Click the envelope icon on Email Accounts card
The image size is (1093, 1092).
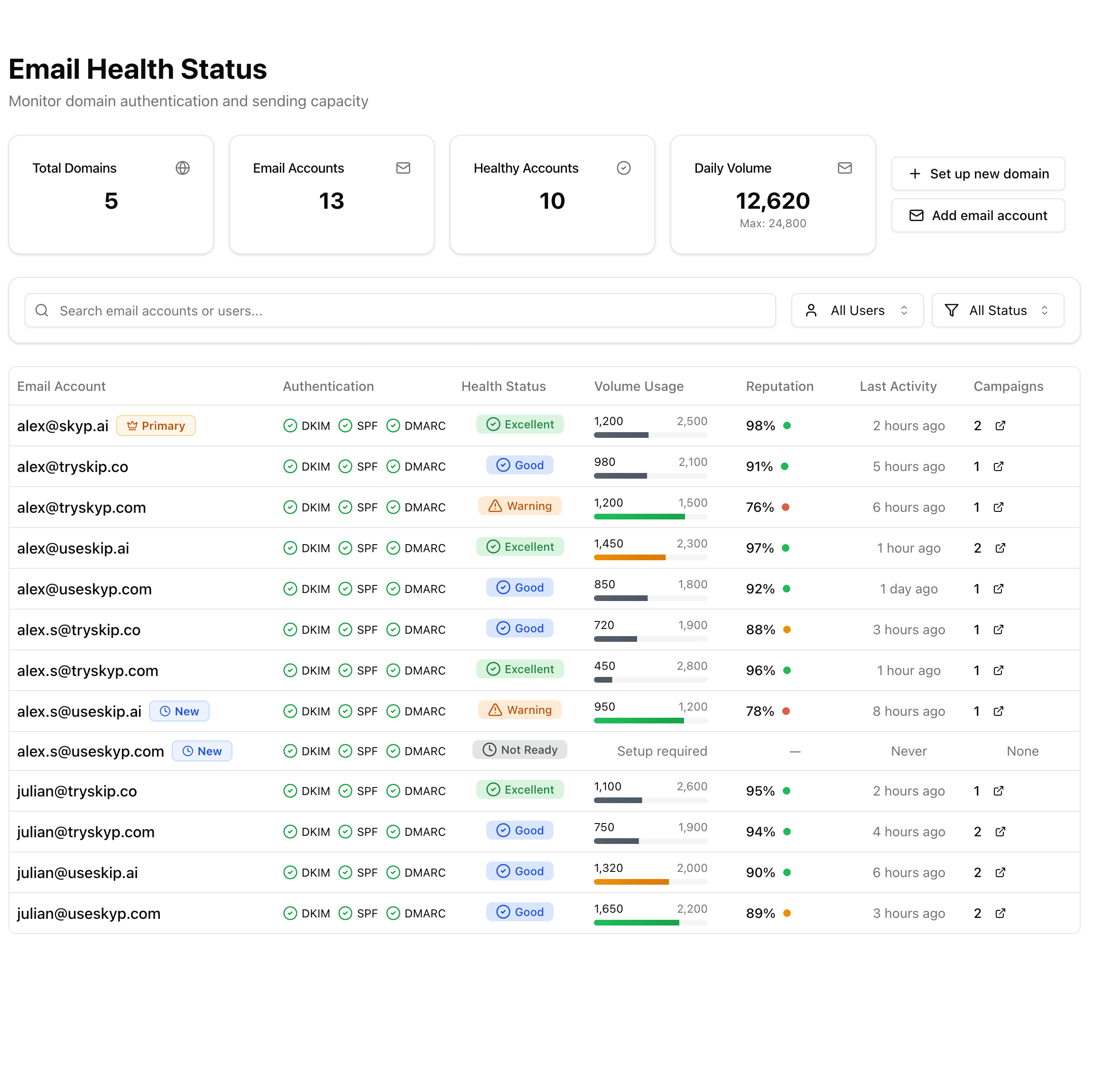click(x=403, y=167)
